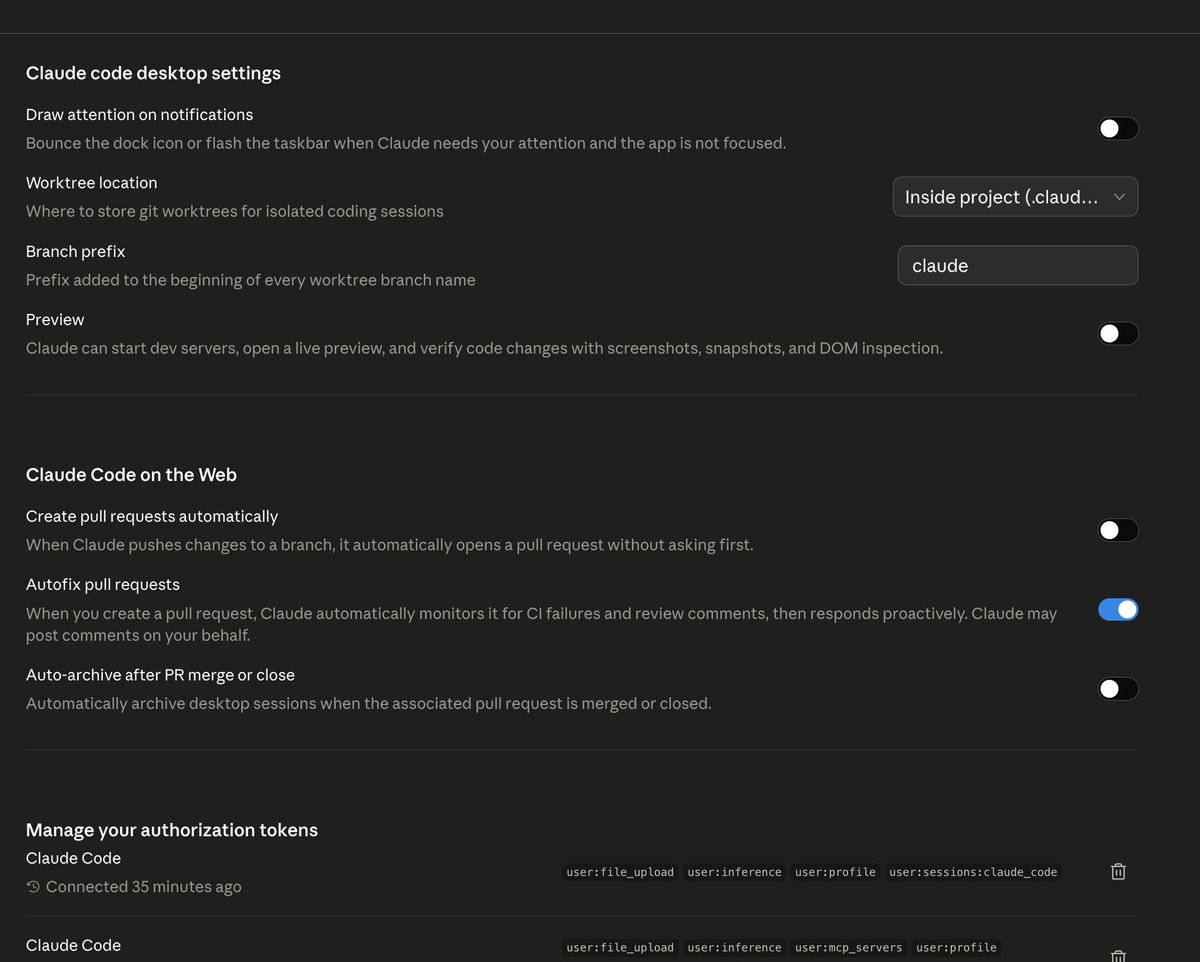Toggle Draw attention on notifications switch

[x=1118, y=128]
